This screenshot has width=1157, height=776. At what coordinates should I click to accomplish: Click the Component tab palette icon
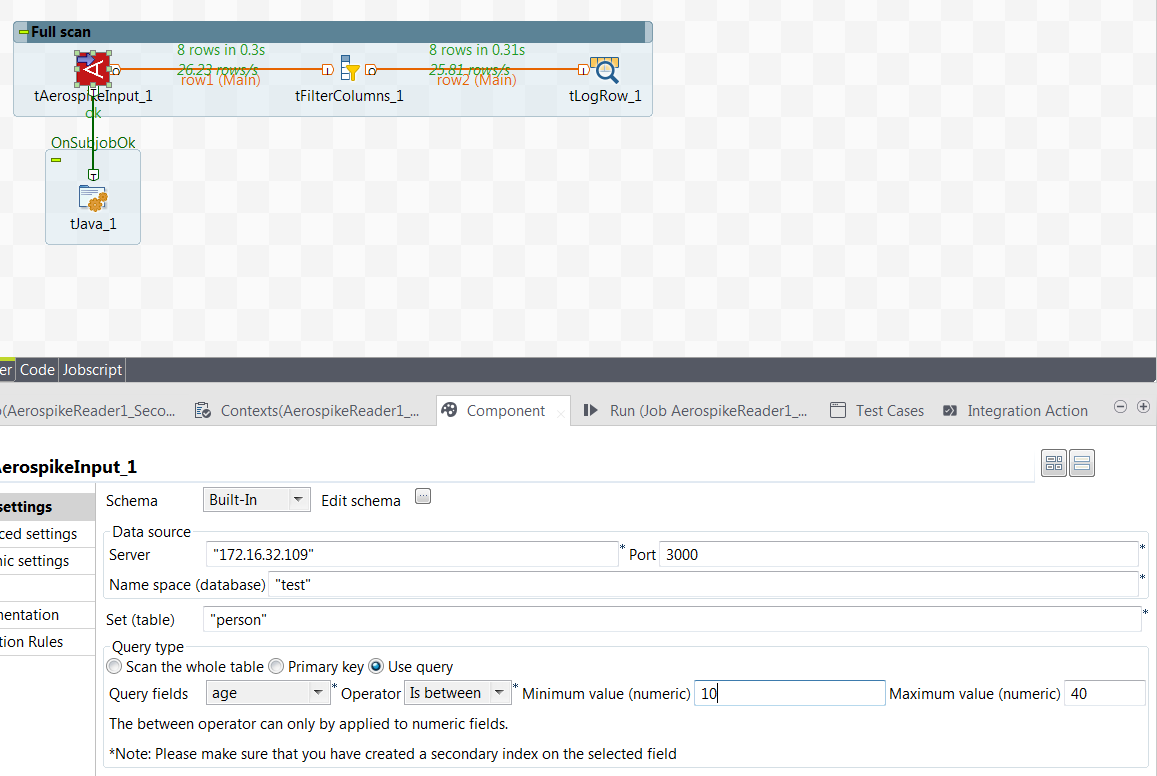coord(449,410)
